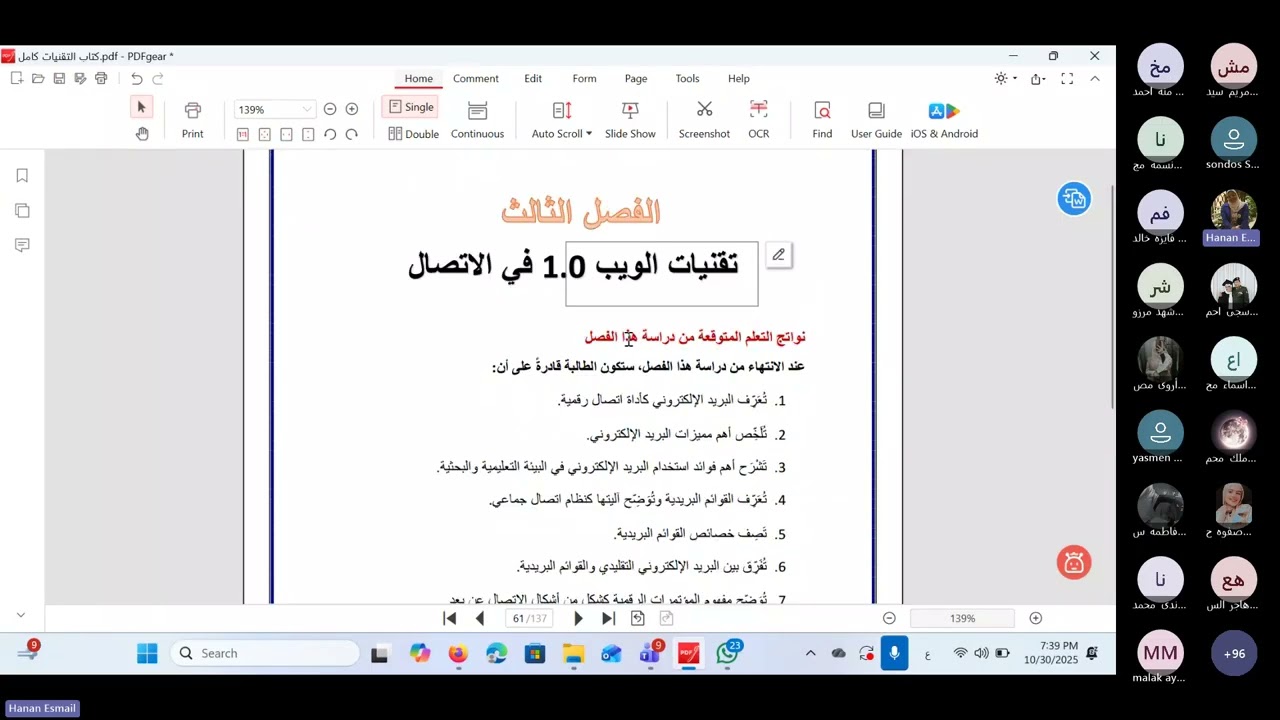Select the arrow cursor tool
This screenshot has width=1280, height=720.
[141, 107]
